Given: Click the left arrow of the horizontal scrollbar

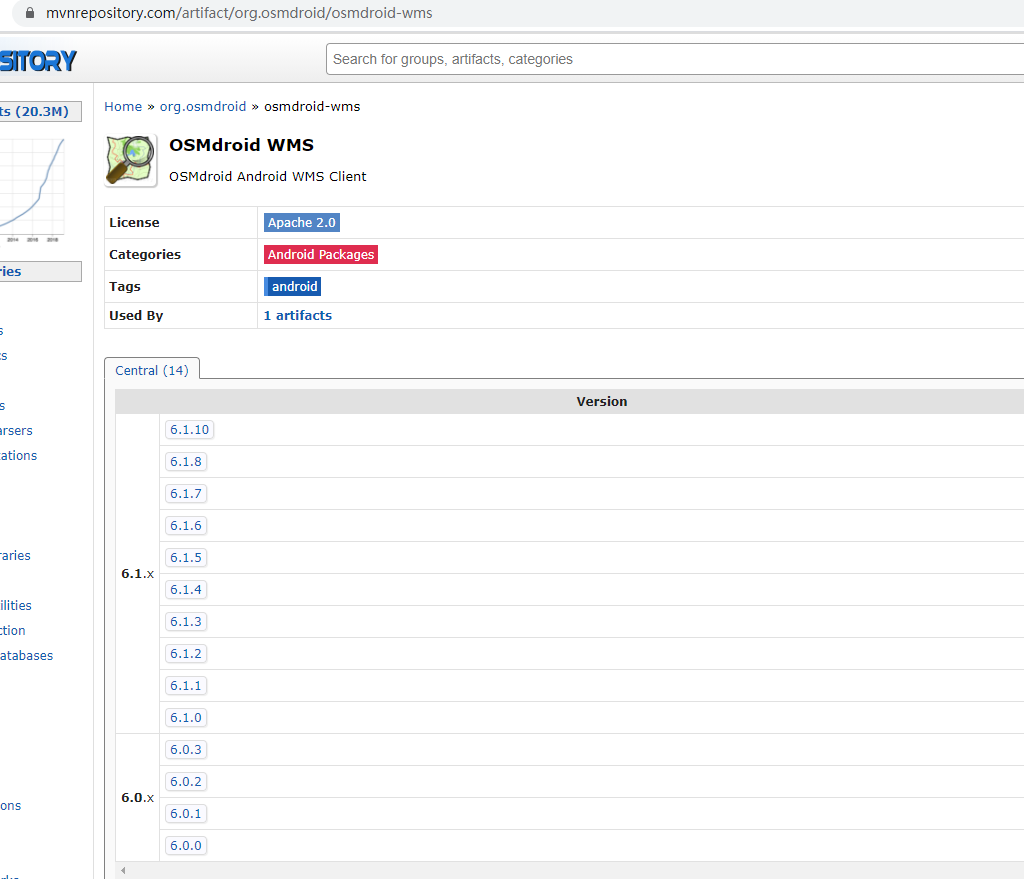Looking at the screenshot, I should pos(122,870).
